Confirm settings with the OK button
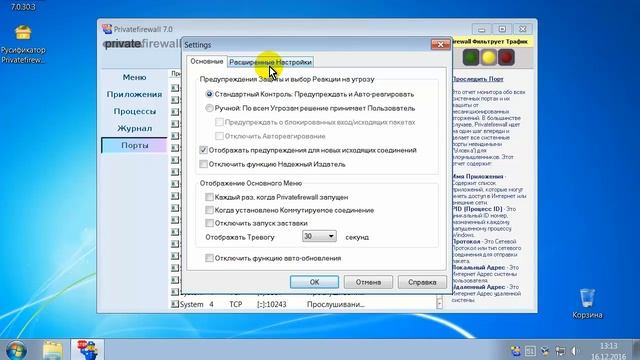Image resolution: width=640 pixels, height=360 pixels. click(314, 282)
